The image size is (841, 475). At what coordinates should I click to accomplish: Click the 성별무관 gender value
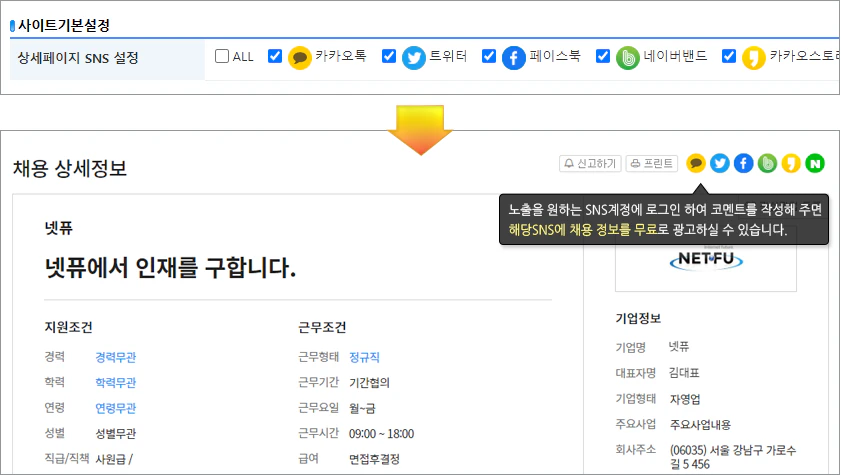(x=116, y=433)
